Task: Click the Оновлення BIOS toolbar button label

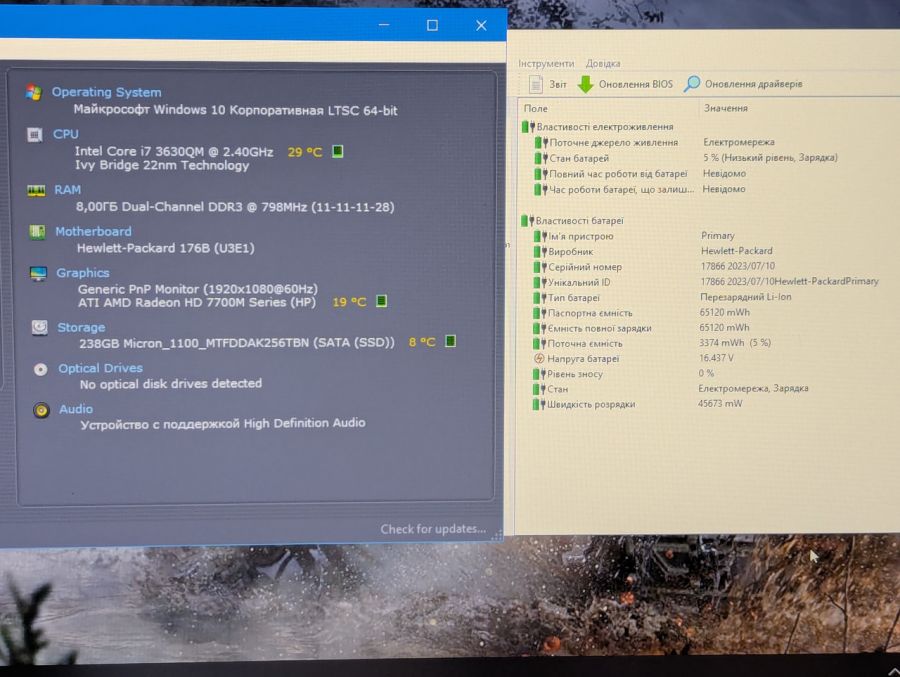Action: click(x=635, y=84)
